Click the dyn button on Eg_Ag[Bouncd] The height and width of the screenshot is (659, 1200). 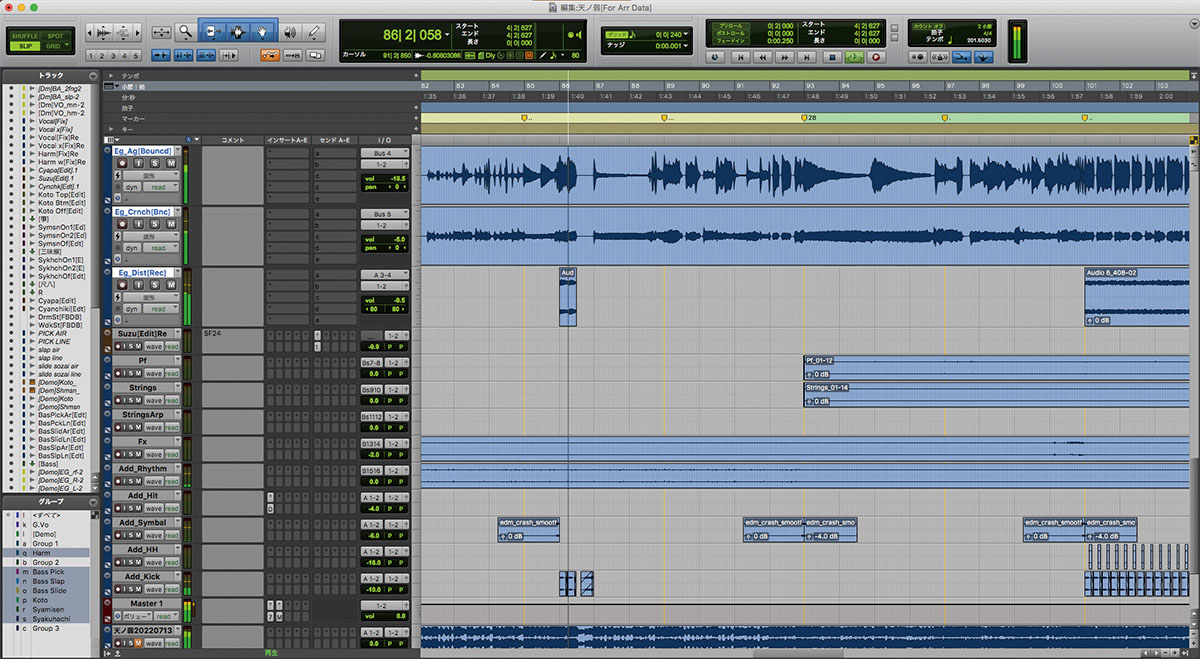tap(132, 187)
